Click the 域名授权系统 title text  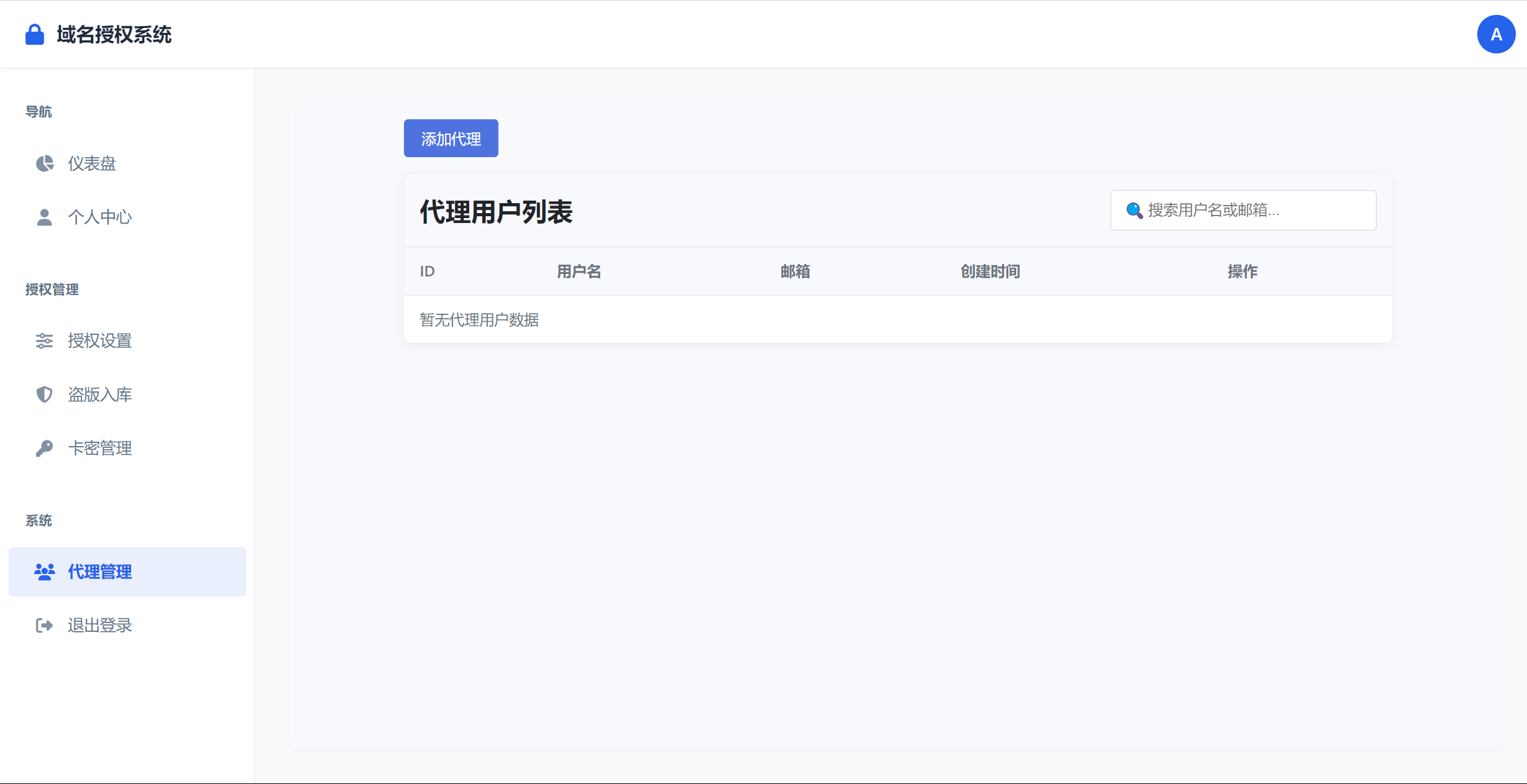click(113, 35)
